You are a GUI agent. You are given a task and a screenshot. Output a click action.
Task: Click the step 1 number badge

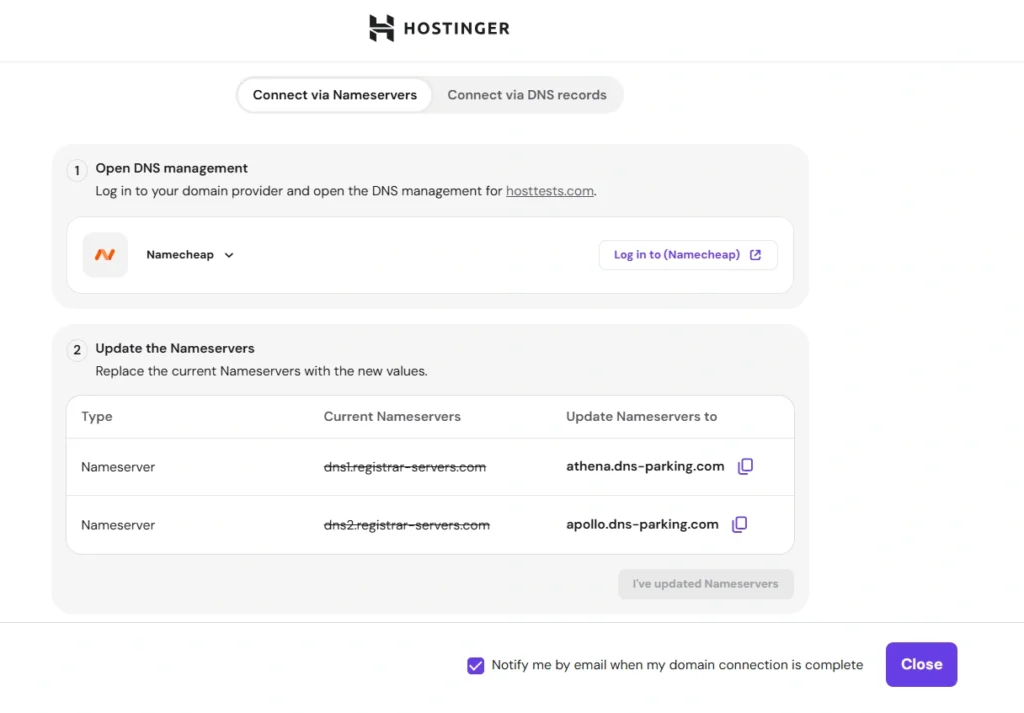pyautogui.click(x=77, y=170)
